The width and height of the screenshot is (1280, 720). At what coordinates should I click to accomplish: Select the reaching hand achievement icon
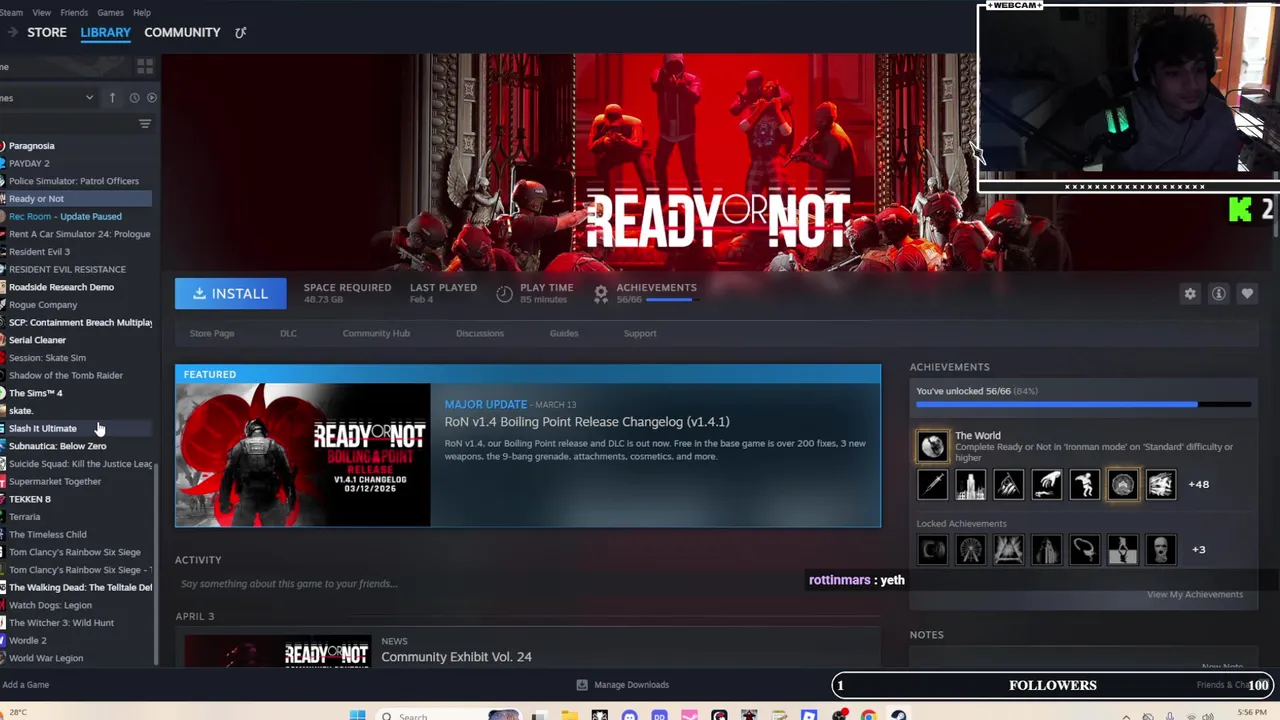(1046, 484)
